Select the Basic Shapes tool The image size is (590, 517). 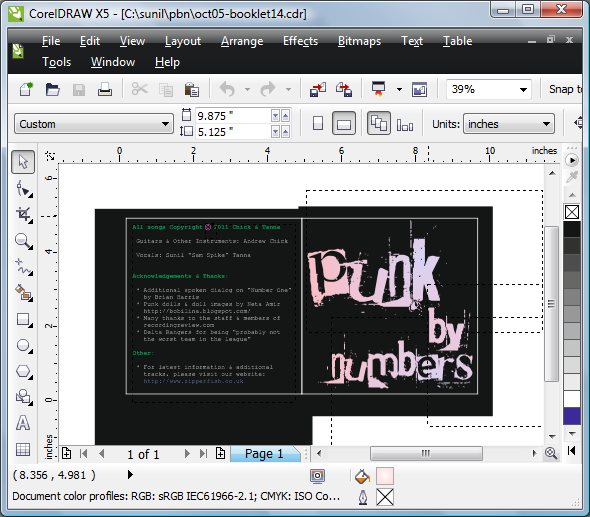pos(24,397)
